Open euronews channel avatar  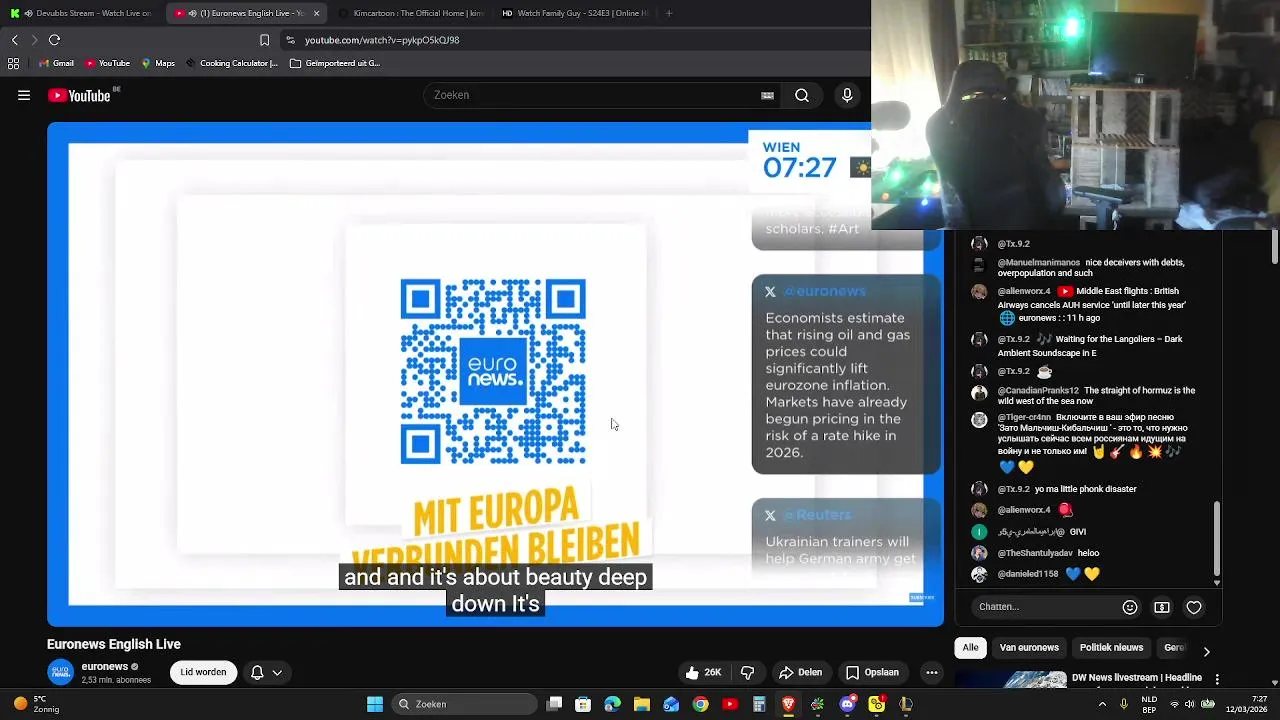pyautogui.click(x=61, y=672)
